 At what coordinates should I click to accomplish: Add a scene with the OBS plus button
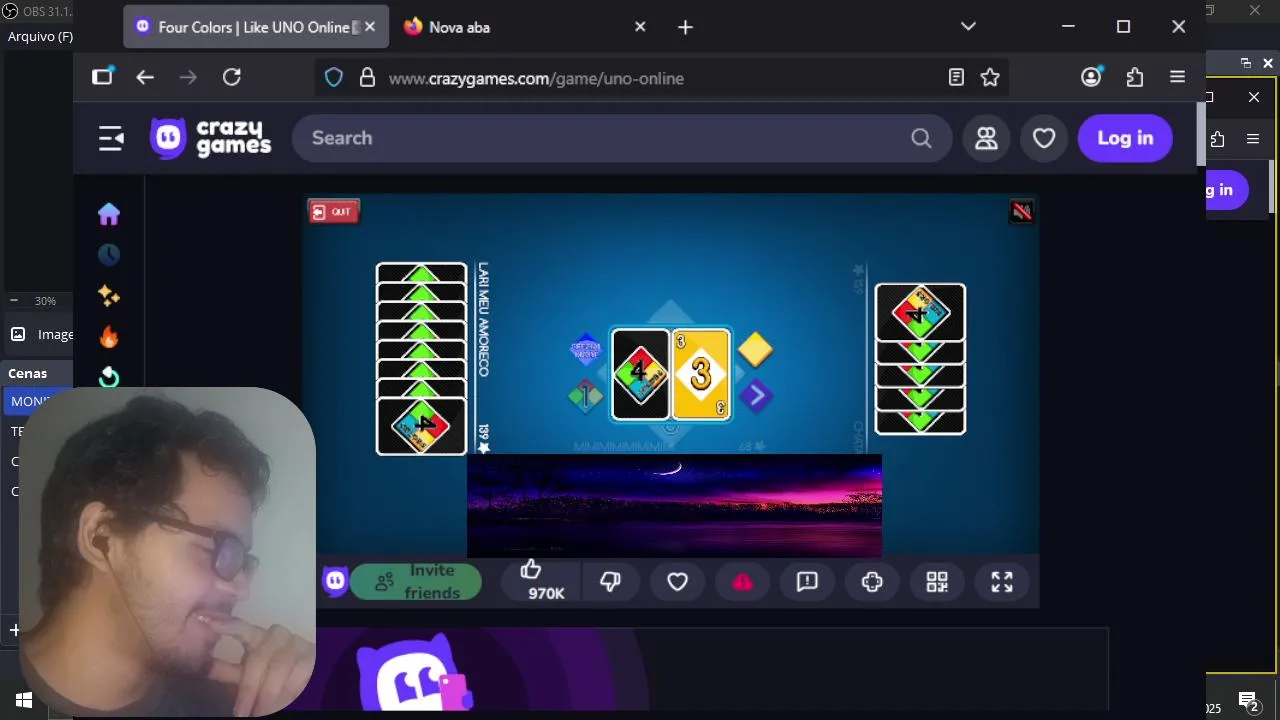tap(15, 630)
